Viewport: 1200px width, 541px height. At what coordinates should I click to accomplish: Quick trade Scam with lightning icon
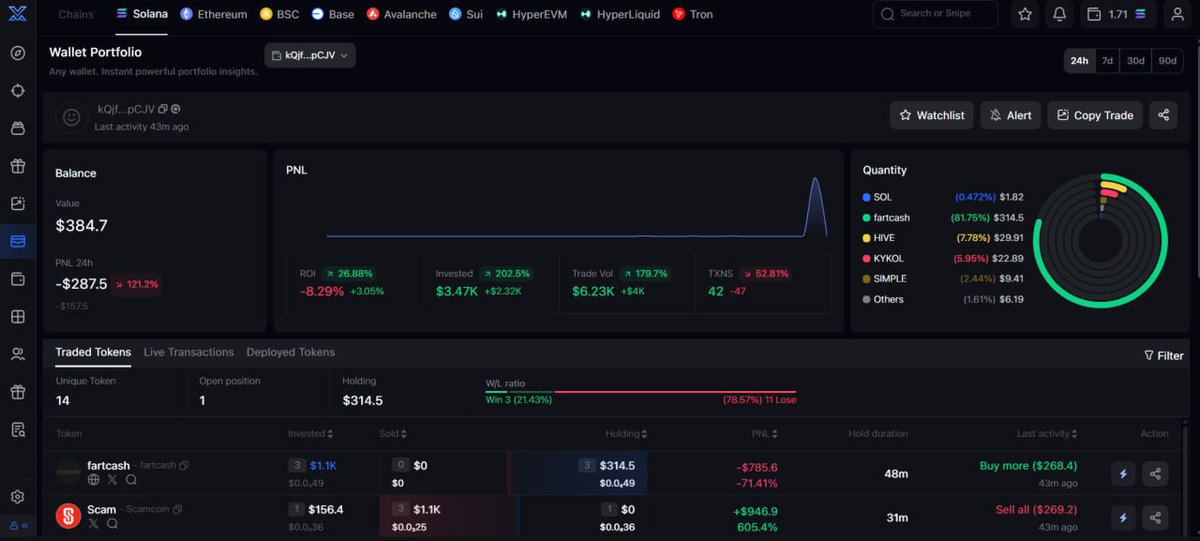[x=1123, y=517]
